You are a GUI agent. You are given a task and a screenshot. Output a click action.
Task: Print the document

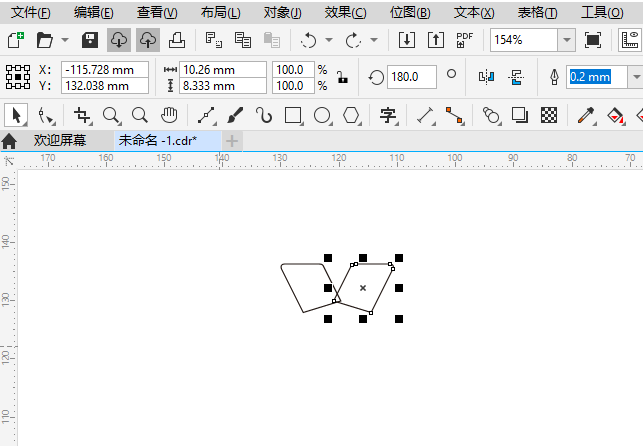(x=177, y=40)
